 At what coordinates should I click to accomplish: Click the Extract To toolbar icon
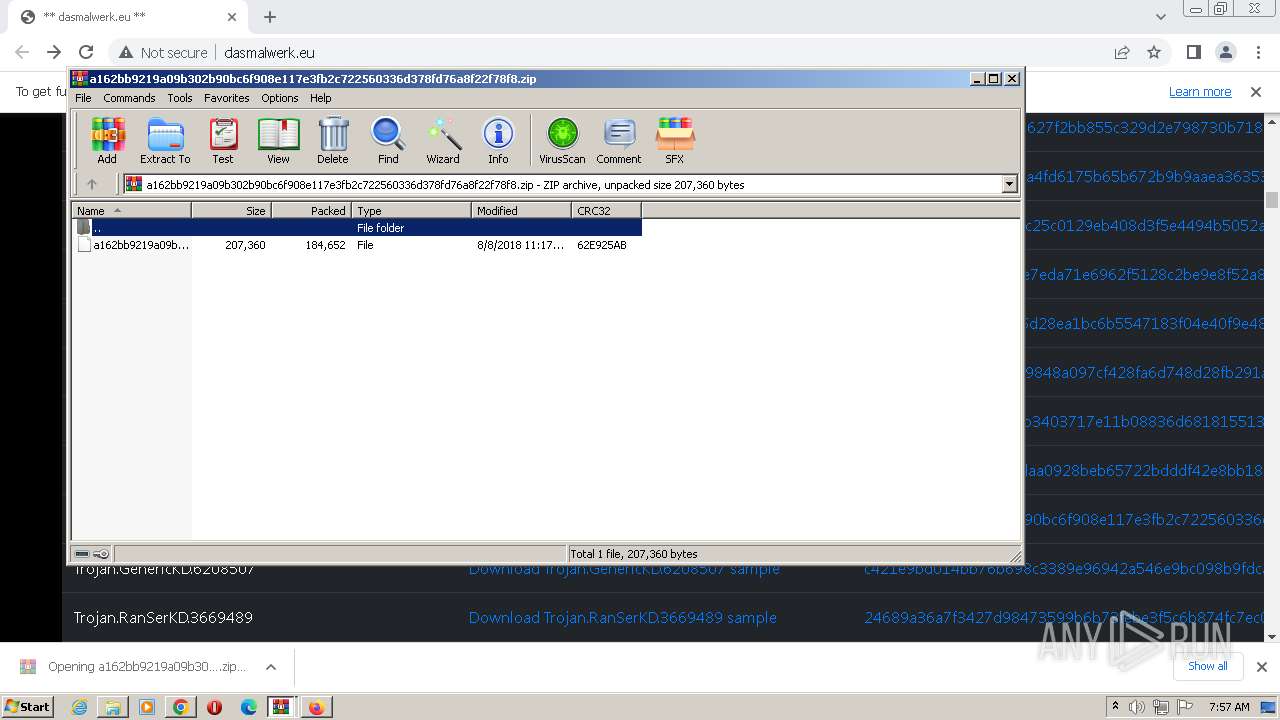pos(165,140)
